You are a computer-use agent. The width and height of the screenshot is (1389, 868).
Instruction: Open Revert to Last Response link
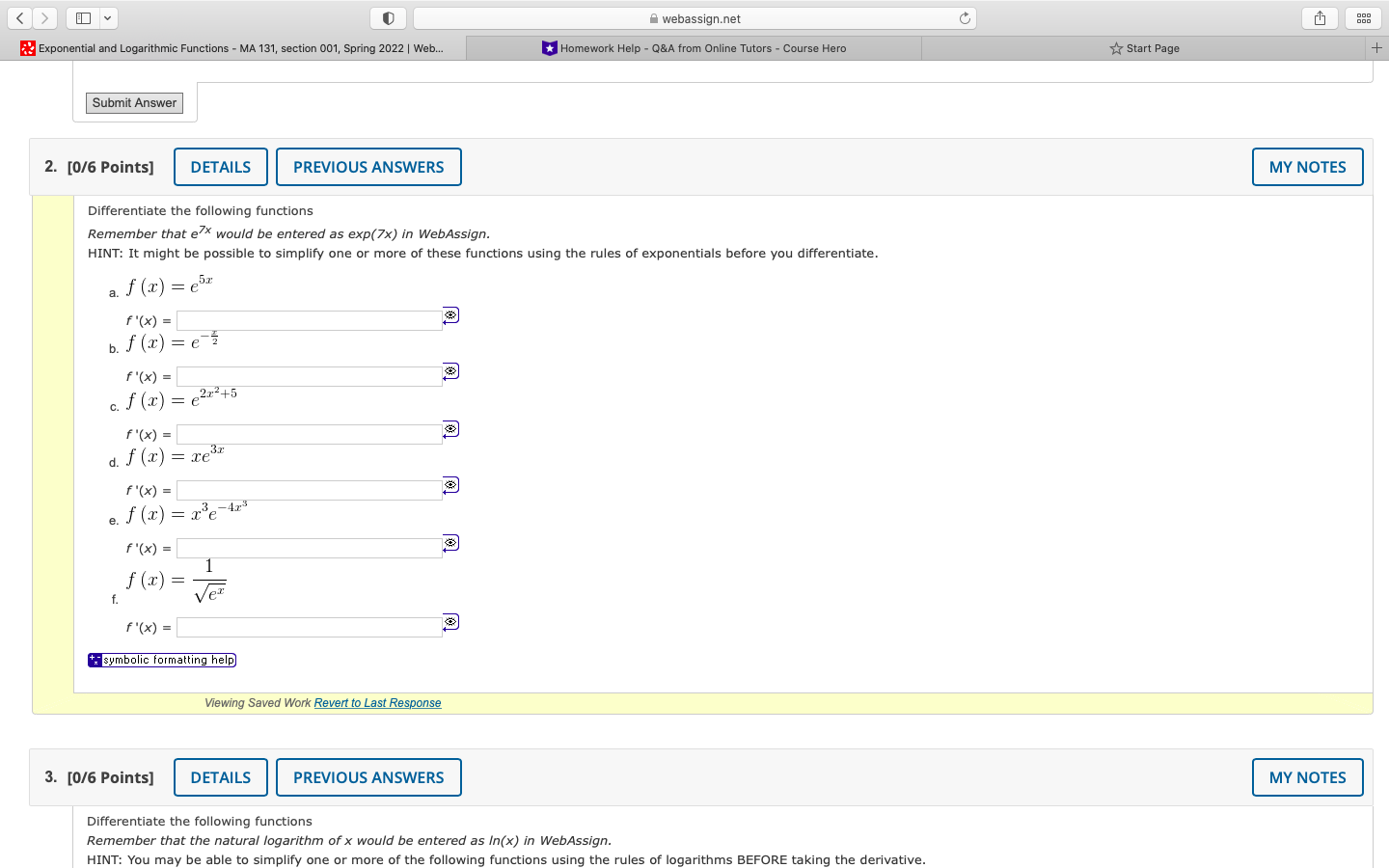point(377,702)
